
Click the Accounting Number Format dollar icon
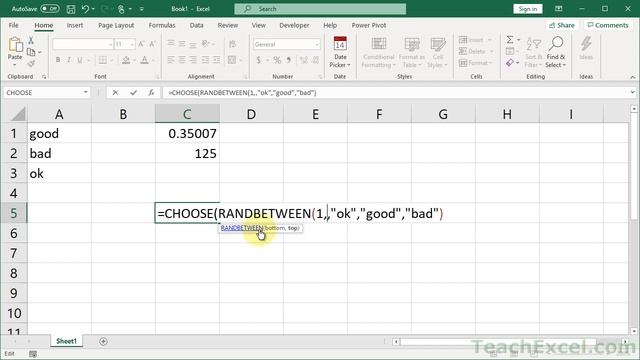[x=259, y=60]
